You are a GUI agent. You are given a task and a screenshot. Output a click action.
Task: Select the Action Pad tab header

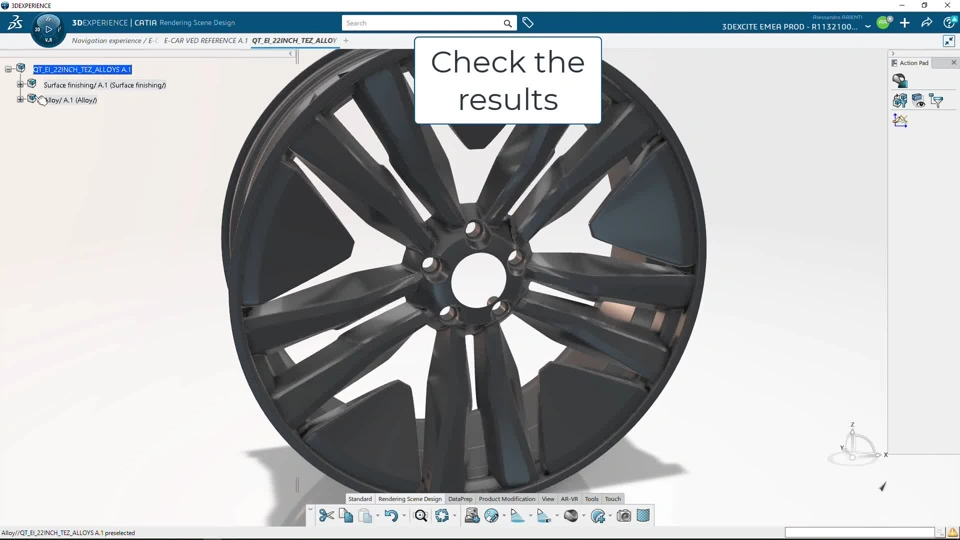point(910,62)
